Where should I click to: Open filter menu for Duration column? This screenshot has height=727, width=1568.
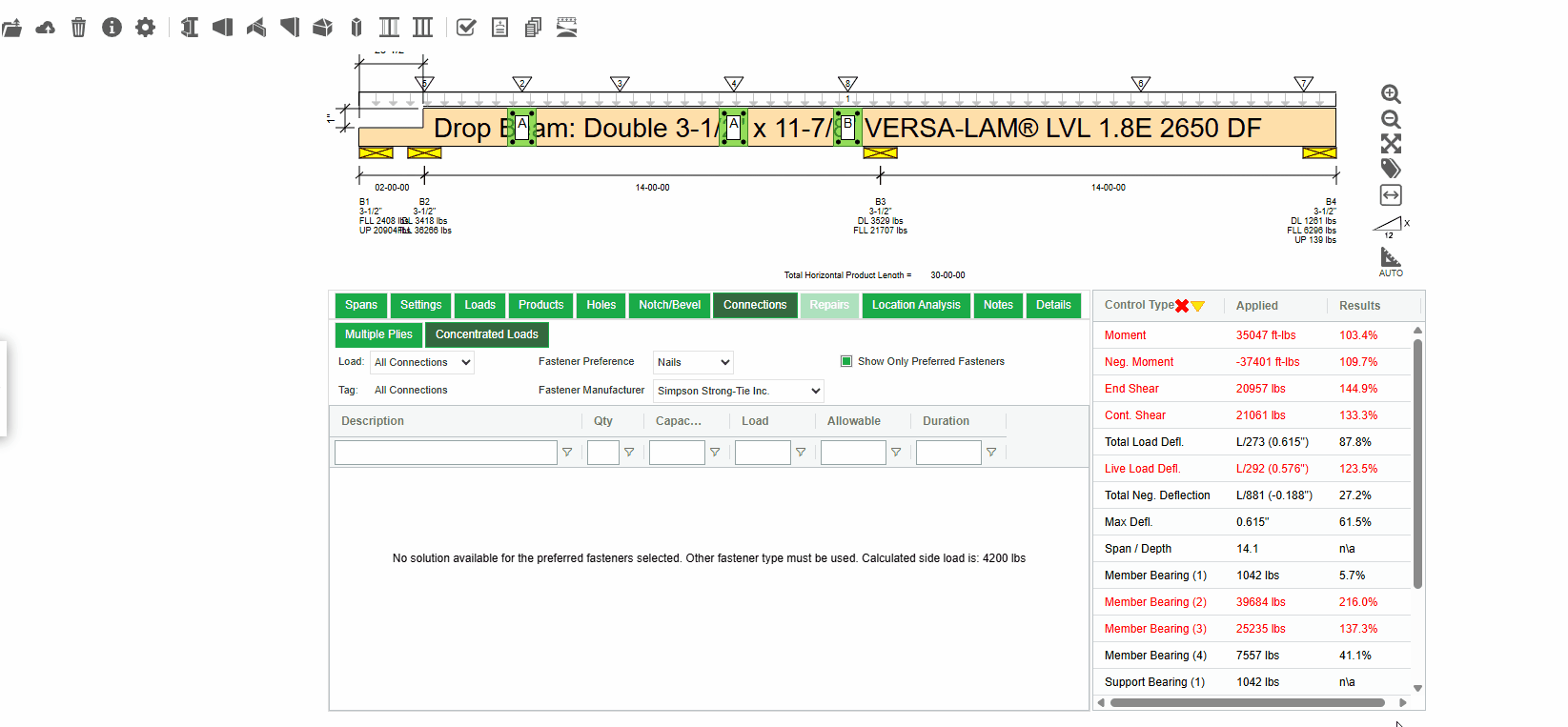(x=991, y=453)
